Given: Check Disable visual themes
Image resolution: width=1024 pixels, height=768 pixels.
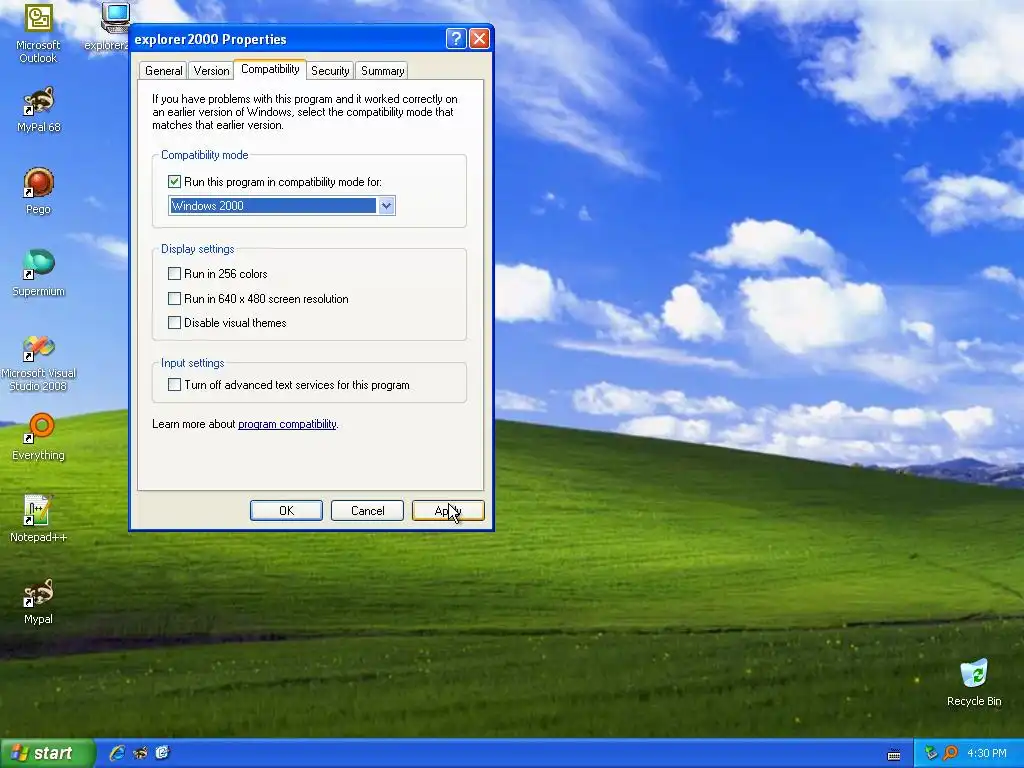Looking at the screenshot, I should pyautogui.click(x=174, y=323).
